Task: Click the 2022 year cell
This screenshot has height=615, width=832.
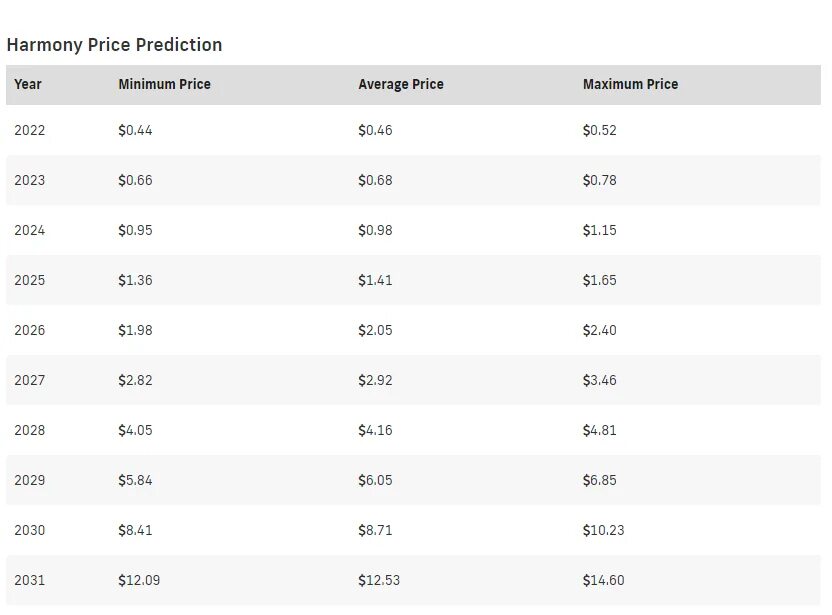Action: pos(30,130)
